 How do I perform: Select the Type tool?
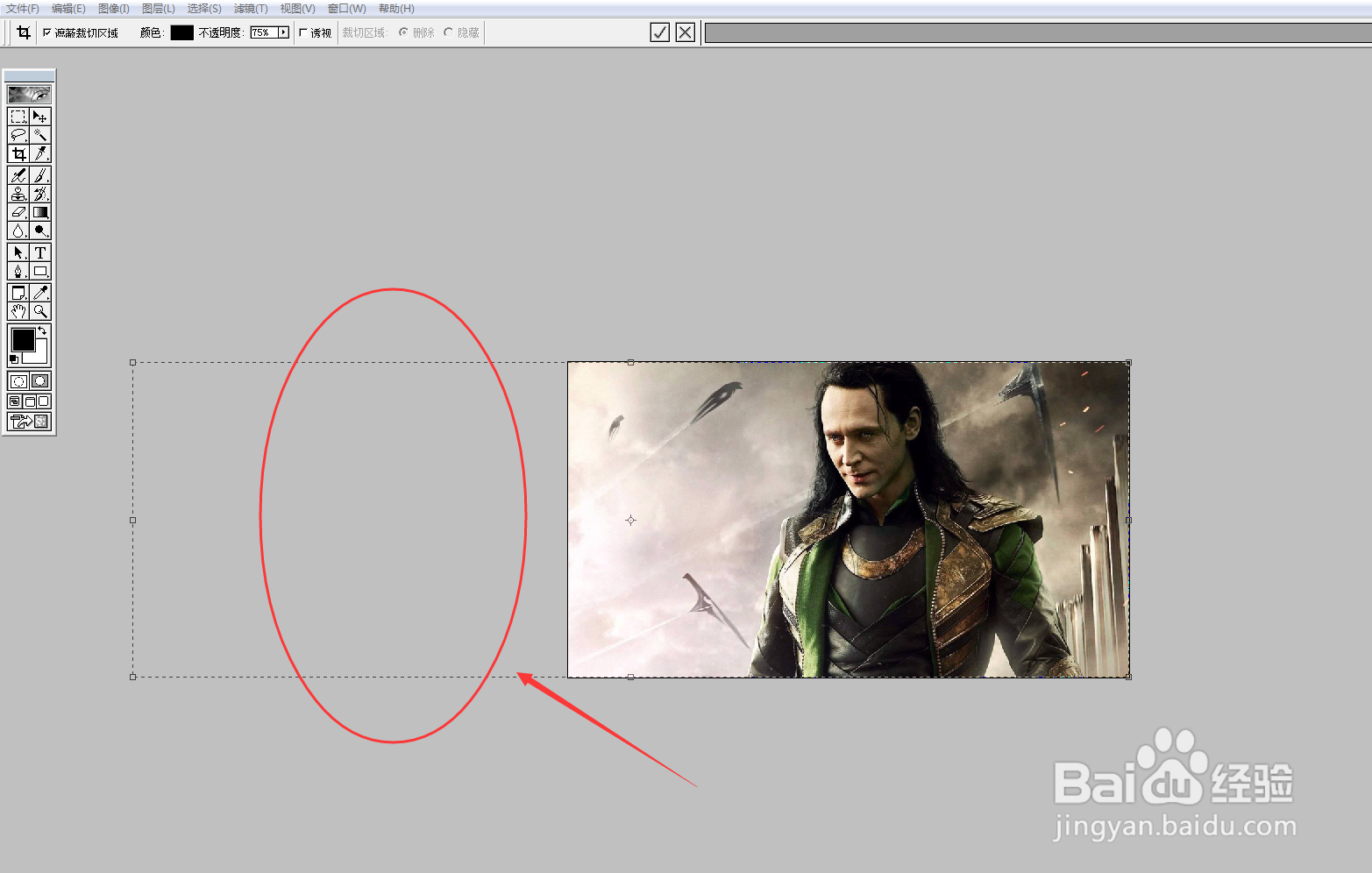tap(40, 252)
